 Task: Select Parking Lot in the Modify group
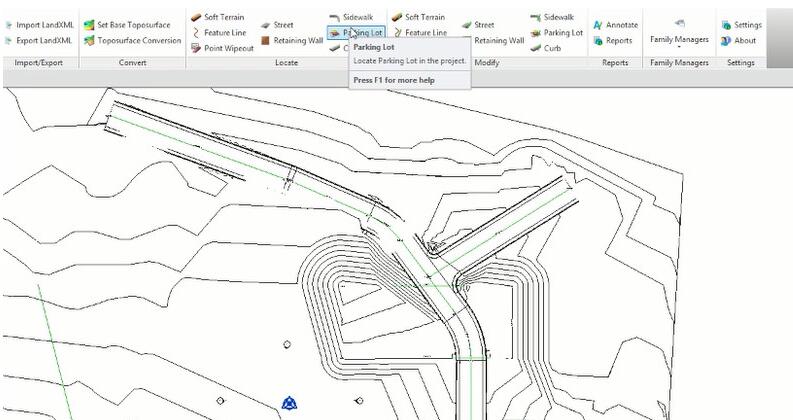point(556,33)
